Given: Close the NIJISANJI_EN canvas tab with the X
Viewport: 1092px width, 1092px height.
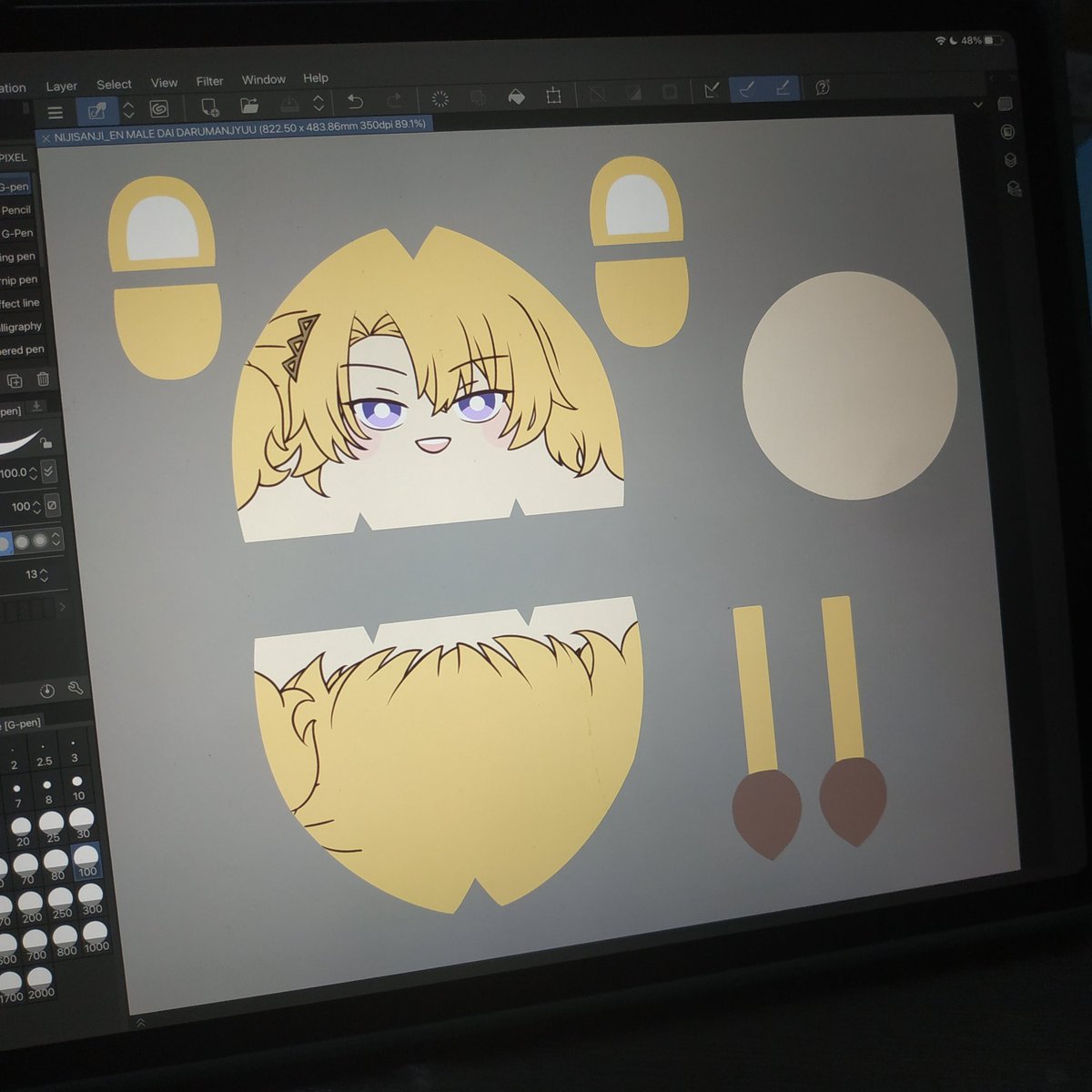Looking at the screenshot, I should pyautogui.click(x=45, y=138).
